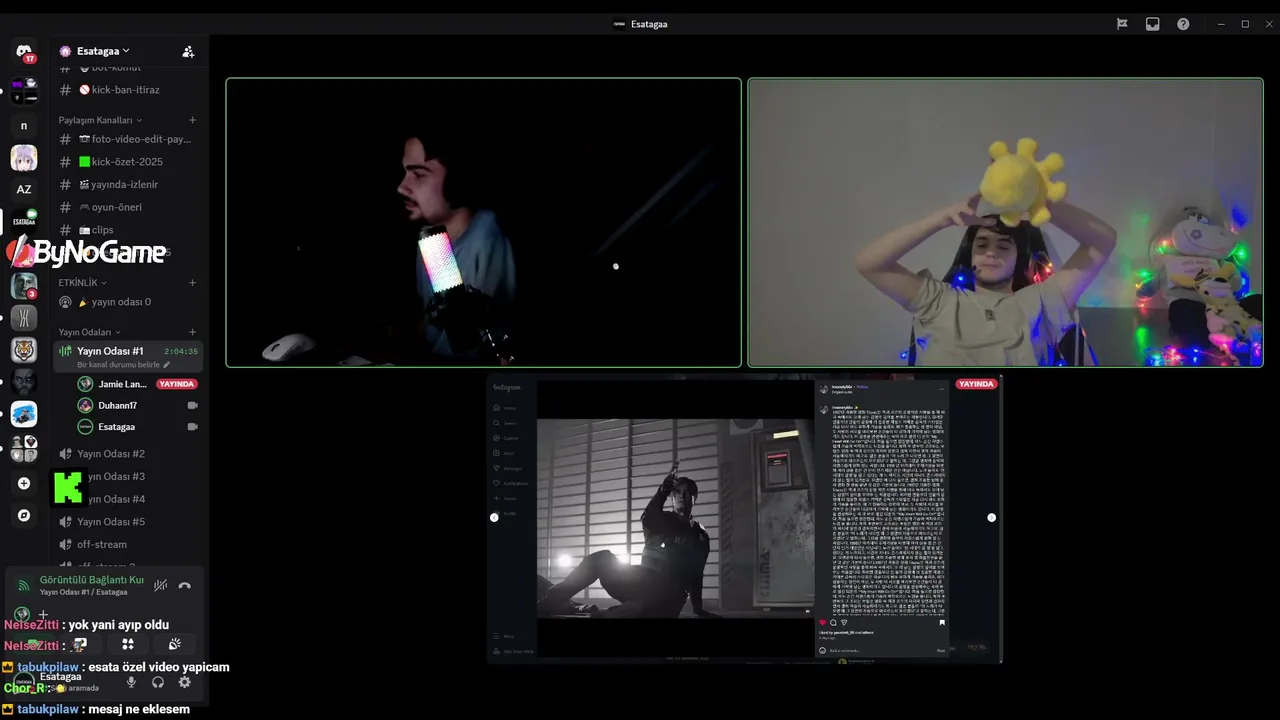1280x720 pixels.
Task: Toggle microphone mute in user panel
Action: 131,682
